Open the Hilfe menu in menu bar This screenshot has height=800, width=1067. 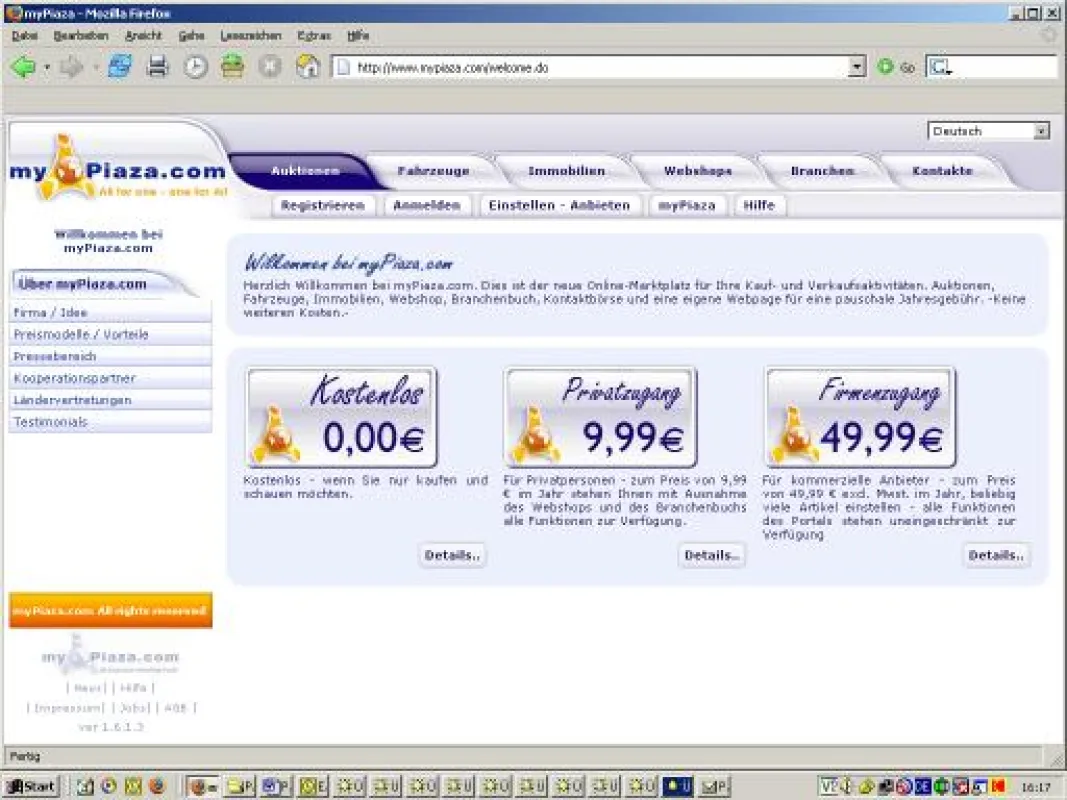[x=358, y=35]
